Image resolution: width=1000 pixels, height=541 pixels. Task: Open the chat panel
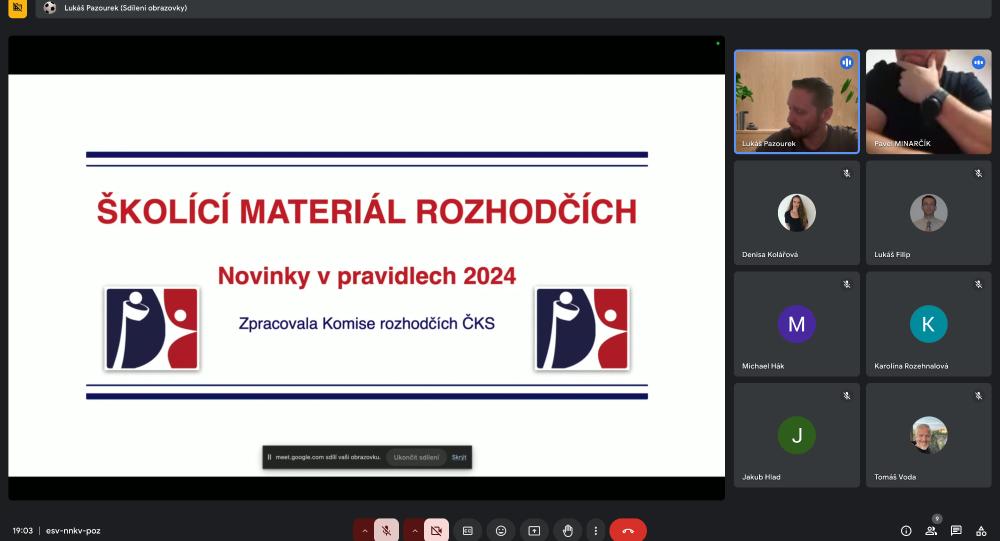pyautogui.click(x=956, y=531)
